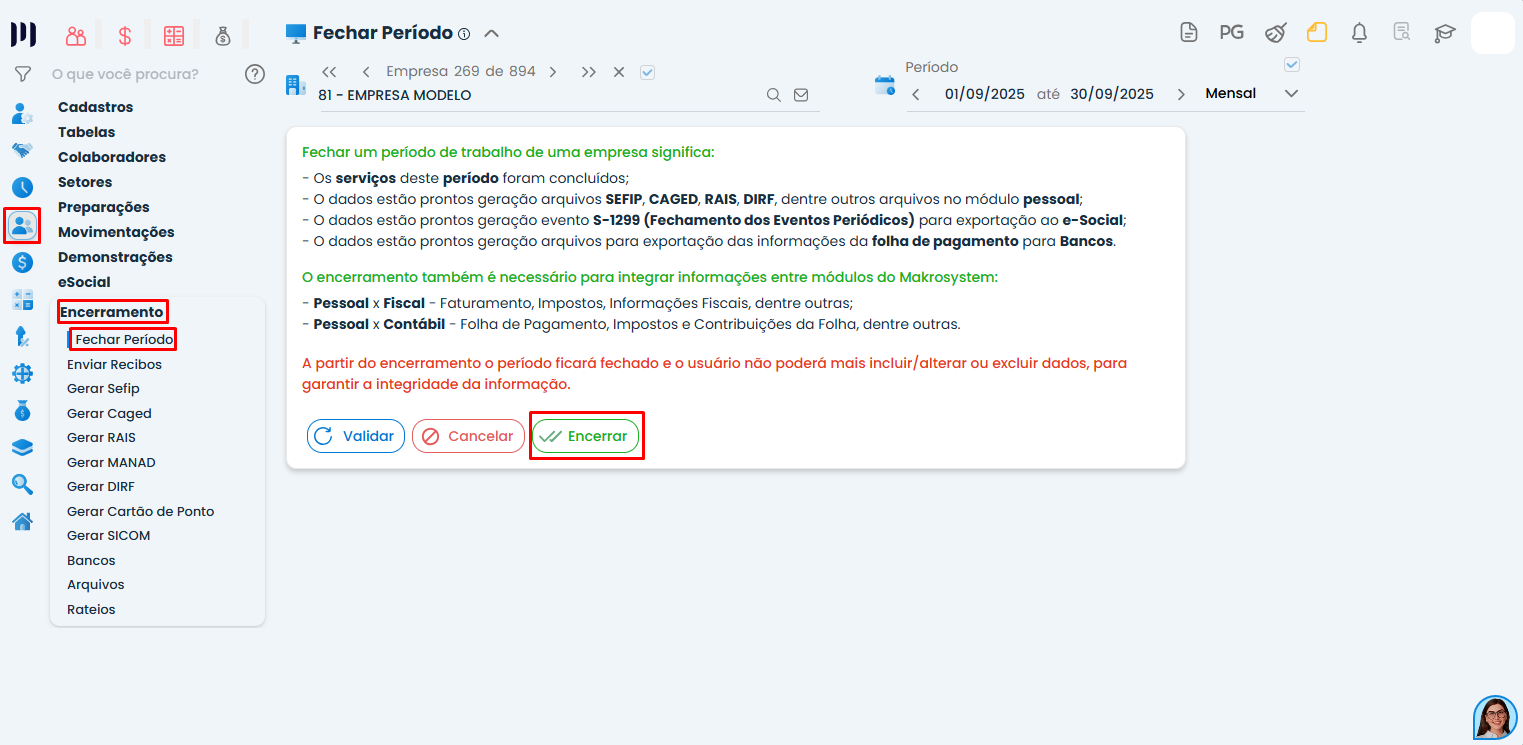This screenshot has width=1523, height=745.
Task: Click the 01/09/2025 start date field
Action: click(x=985, y=94)
